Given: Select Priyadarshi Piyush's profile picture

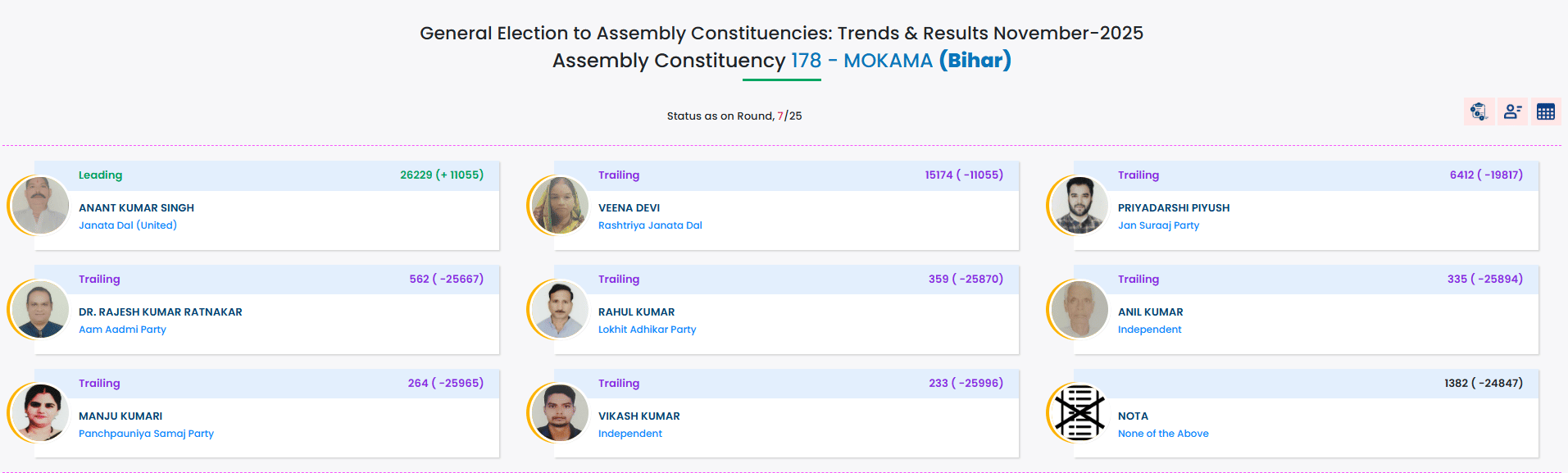Looking at the screenshot, I should tap(1079, 205).
